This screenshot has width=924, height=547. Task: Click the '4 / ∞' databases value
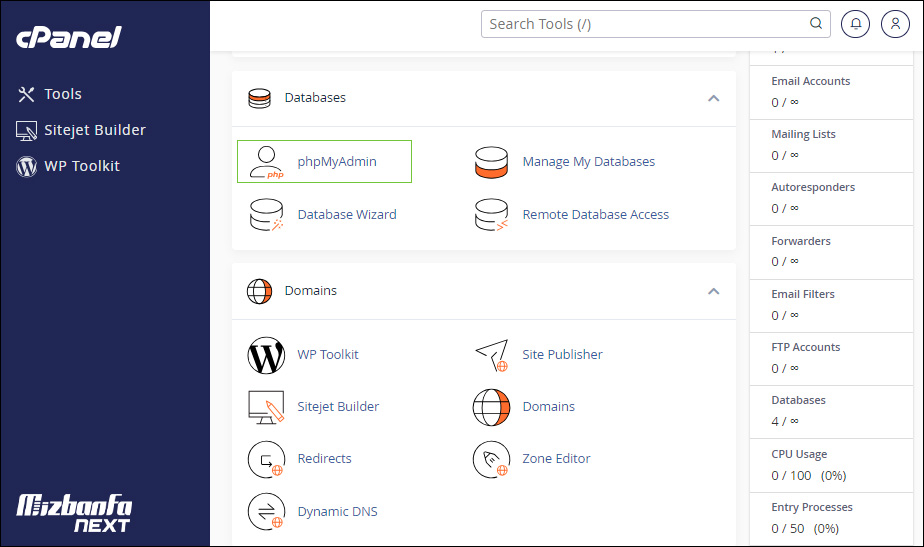[785, 421]
